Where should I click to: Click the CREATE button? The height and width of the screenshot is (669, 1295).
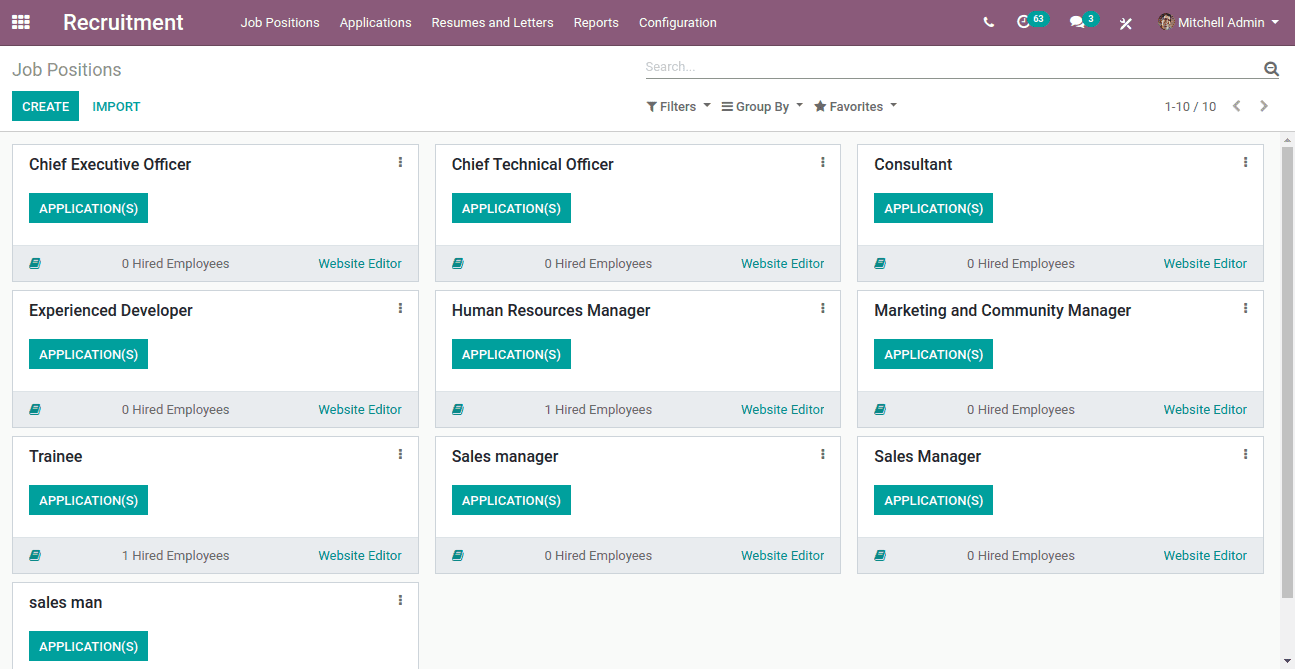click(x=45, y=106)
